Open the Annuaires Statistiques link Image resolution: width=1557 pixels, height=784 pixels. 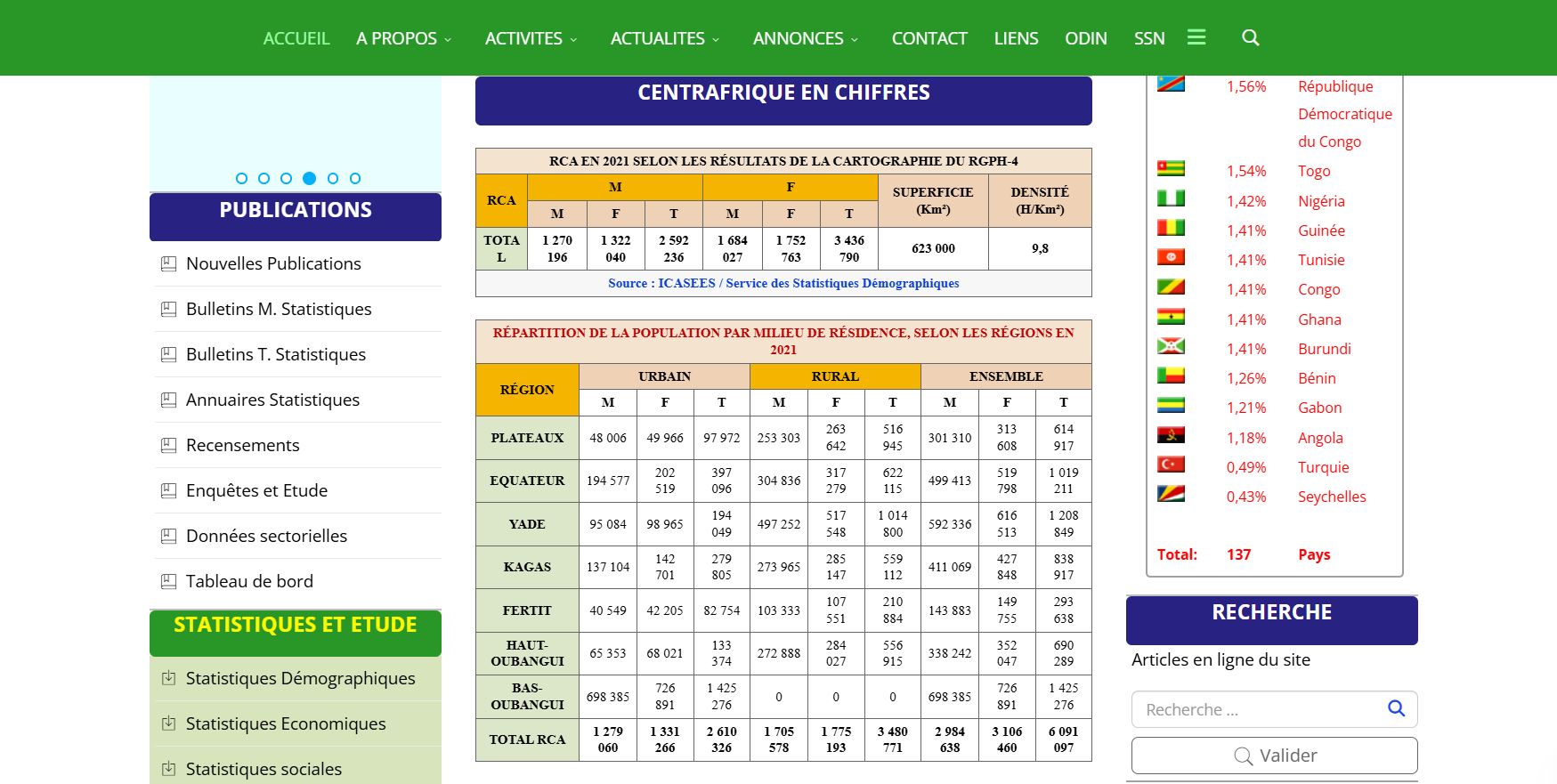tap(272, 400)
